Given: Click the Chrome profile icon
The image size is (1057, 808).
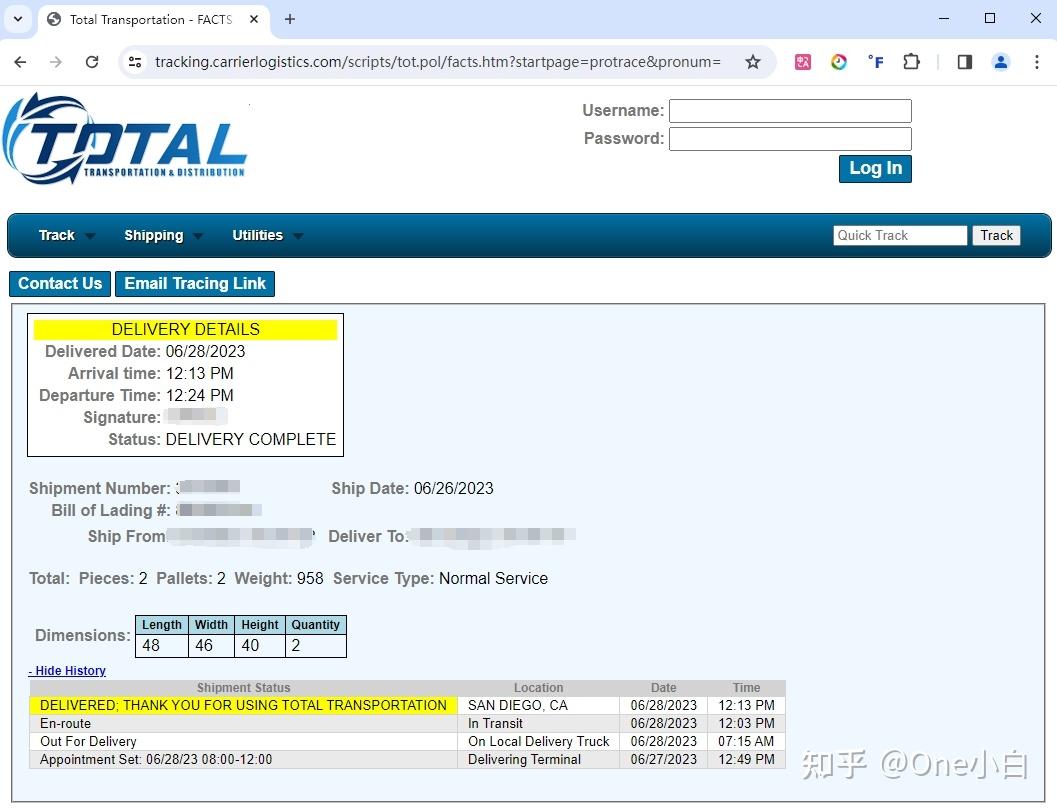Looking at the screenshot, I should pos(1001,61).
